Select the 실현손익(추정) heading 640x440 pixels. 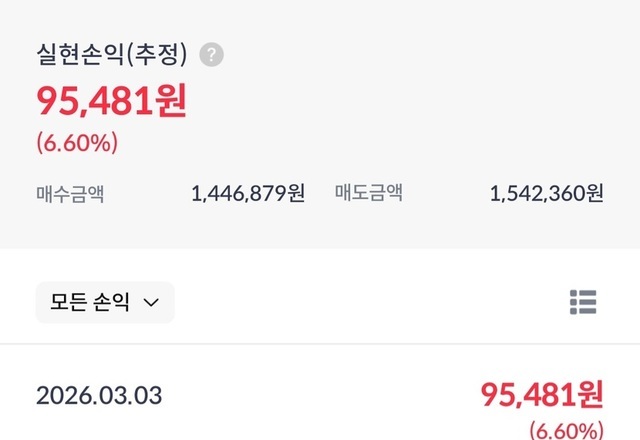point(114,55)
